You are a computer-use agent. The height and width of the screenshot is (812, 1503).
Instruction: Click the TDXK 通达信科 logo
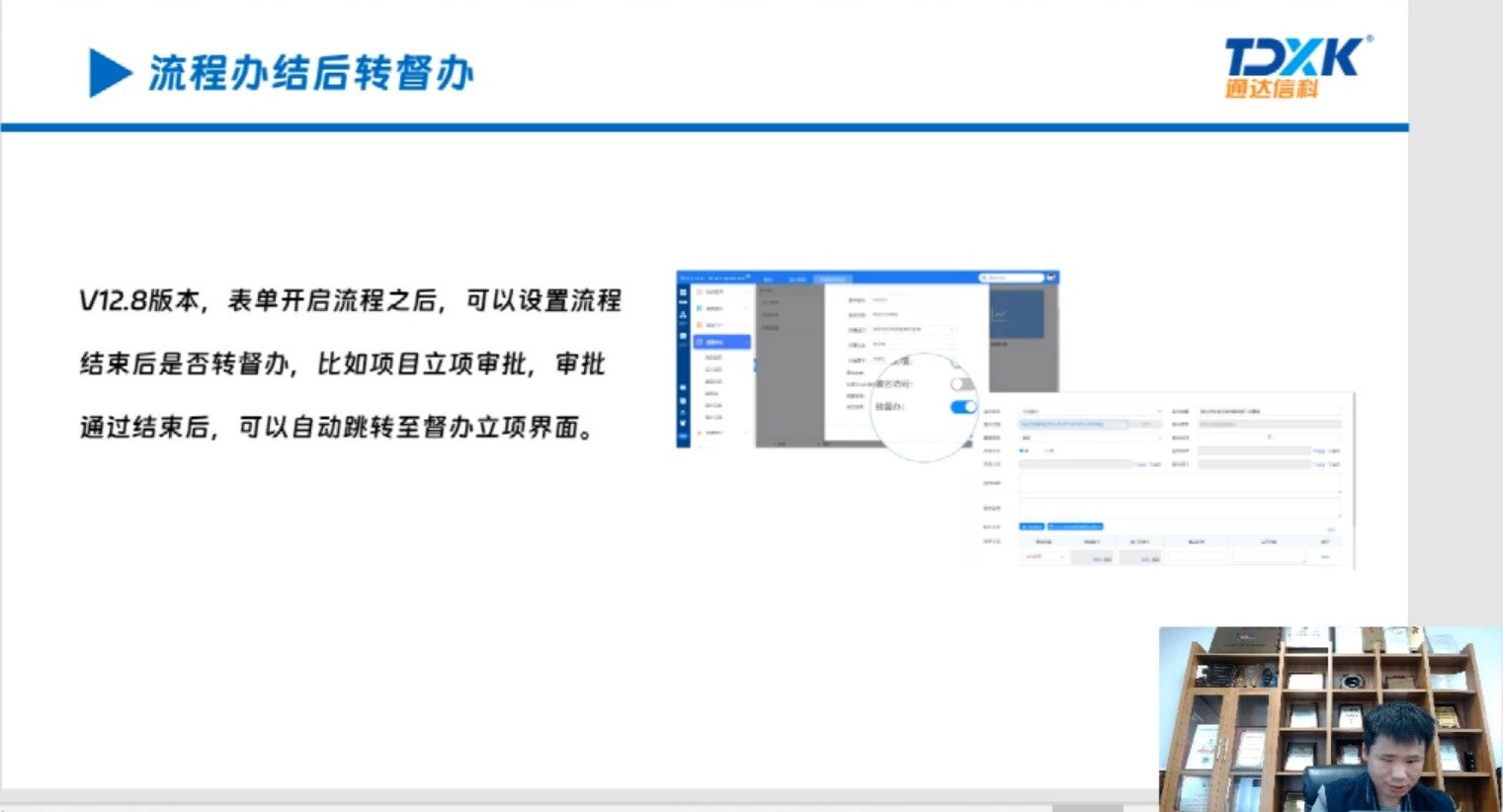click(1295, 67)
